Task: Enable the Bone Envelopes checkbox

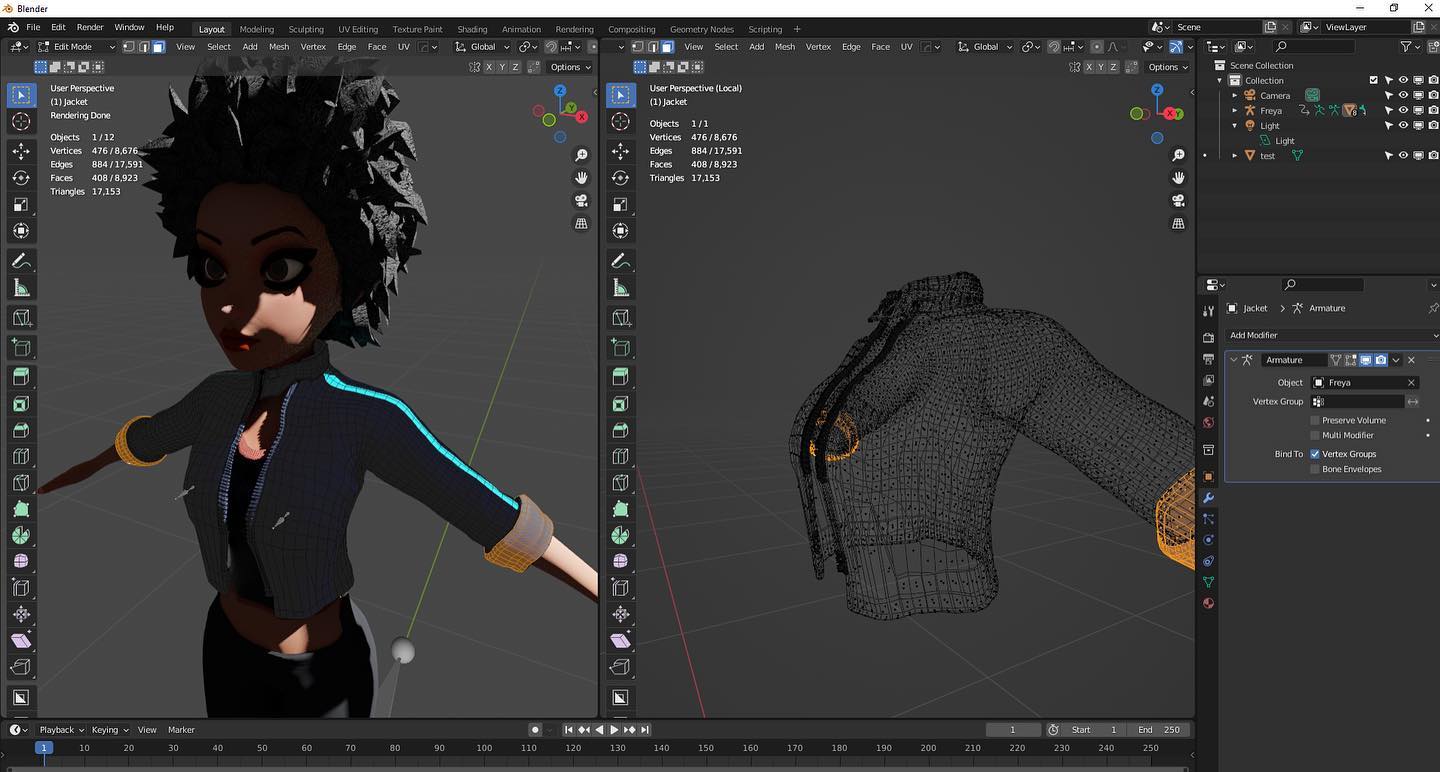Action: point(1315,469)
